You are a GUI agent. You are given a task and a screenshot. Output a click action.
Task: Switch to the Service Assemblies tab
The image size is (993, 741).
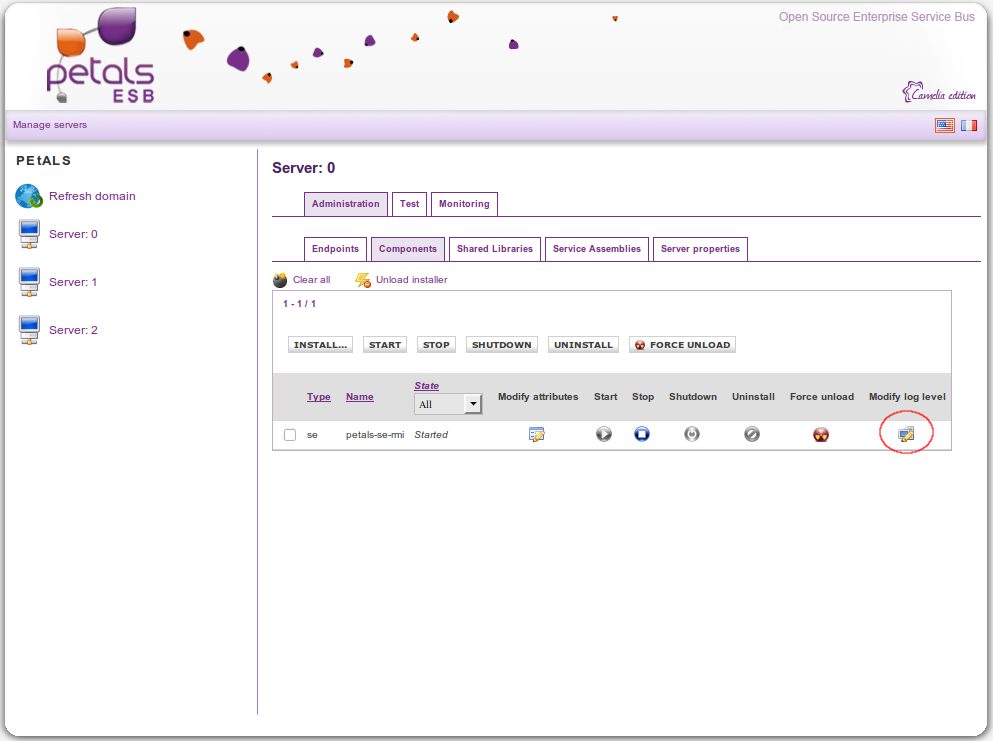(x=597, y=249)
